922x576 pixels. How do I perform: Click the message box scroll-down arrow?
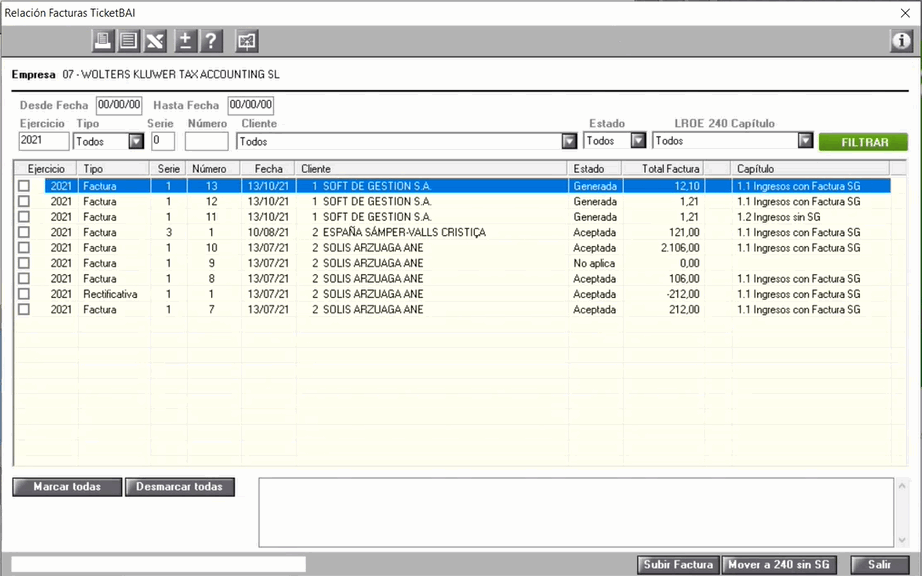click(902, 540)
